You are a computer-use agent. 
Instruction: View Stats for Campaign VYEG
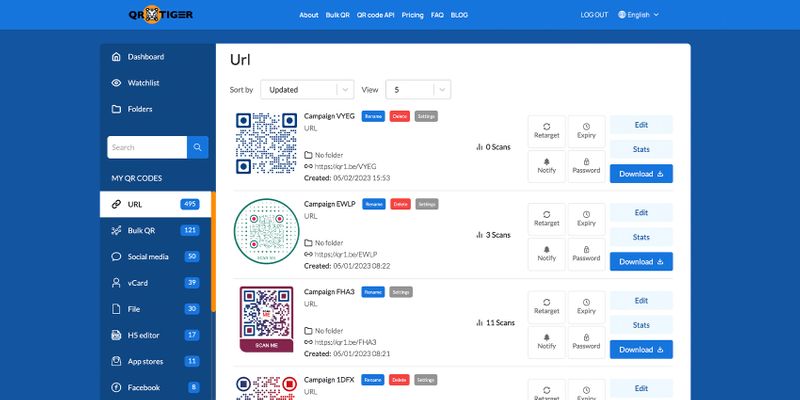[641, 149]
